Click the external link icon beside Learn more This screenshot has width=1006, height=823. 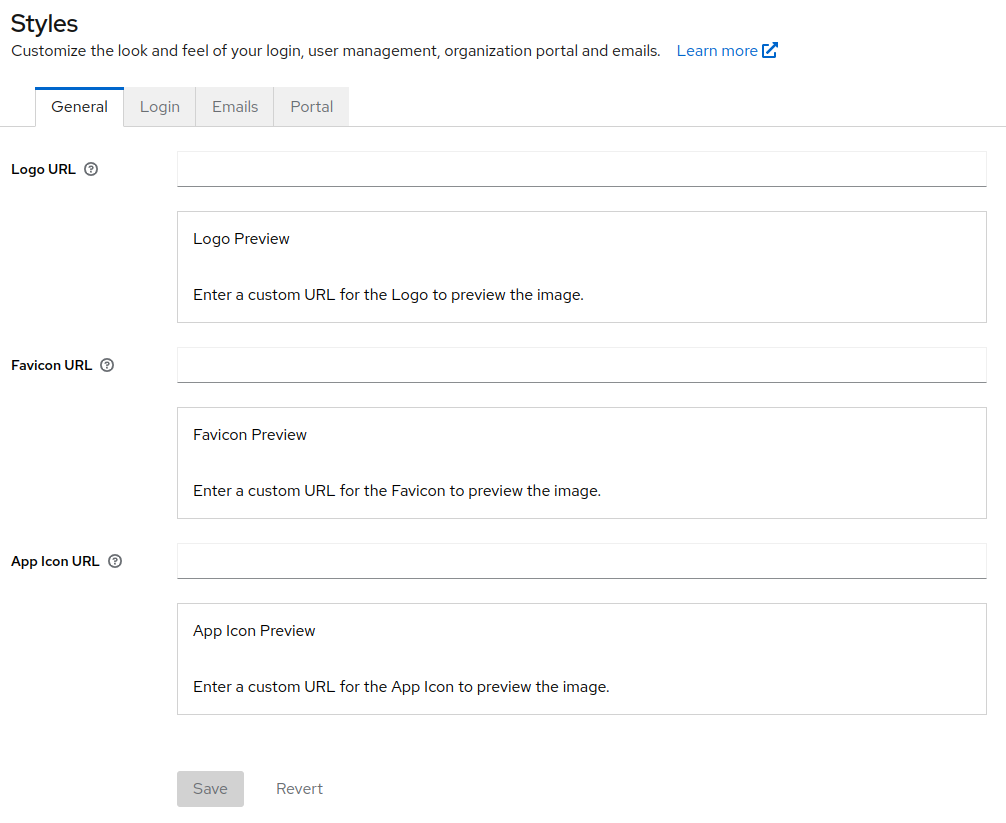[770, 51]
